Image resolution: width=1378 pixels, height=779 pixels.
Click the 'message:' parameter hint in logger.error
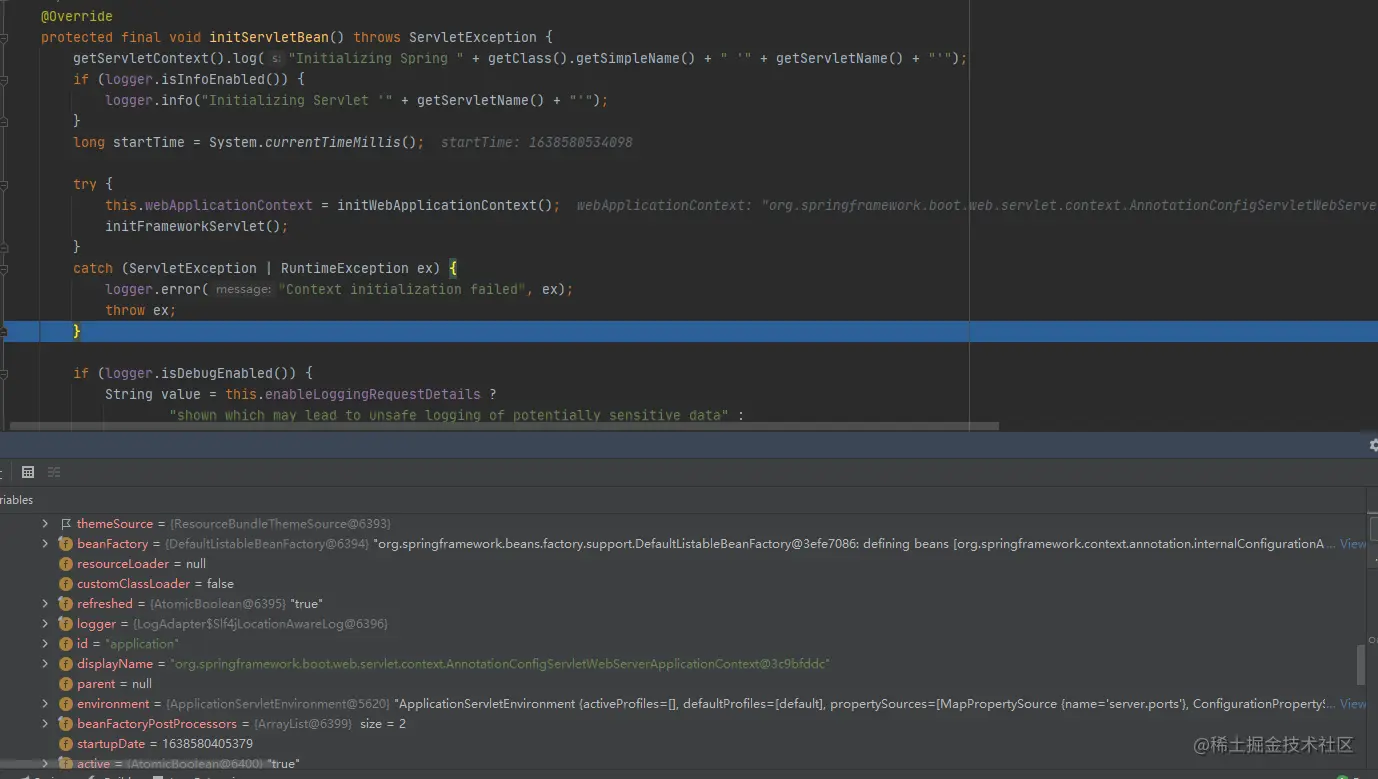244,289
